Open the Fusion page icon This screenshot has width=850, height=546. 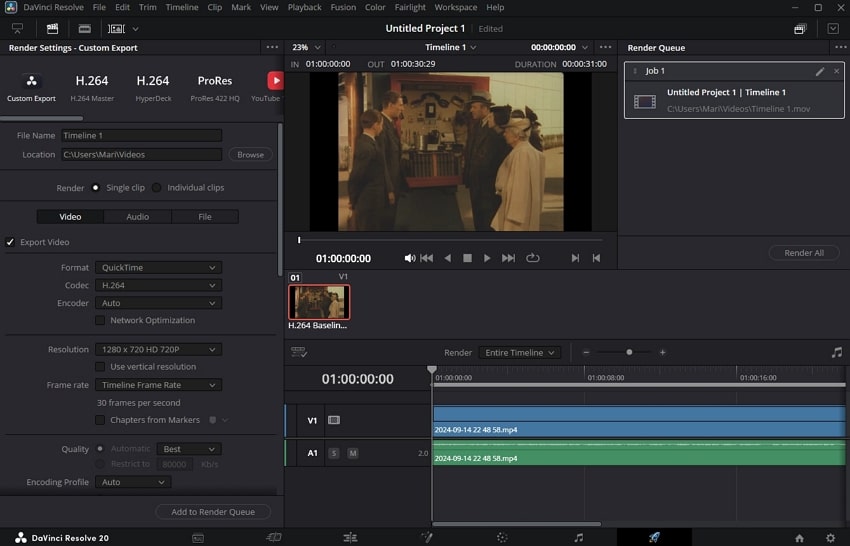pyautogui.click(x=427, y=537)
